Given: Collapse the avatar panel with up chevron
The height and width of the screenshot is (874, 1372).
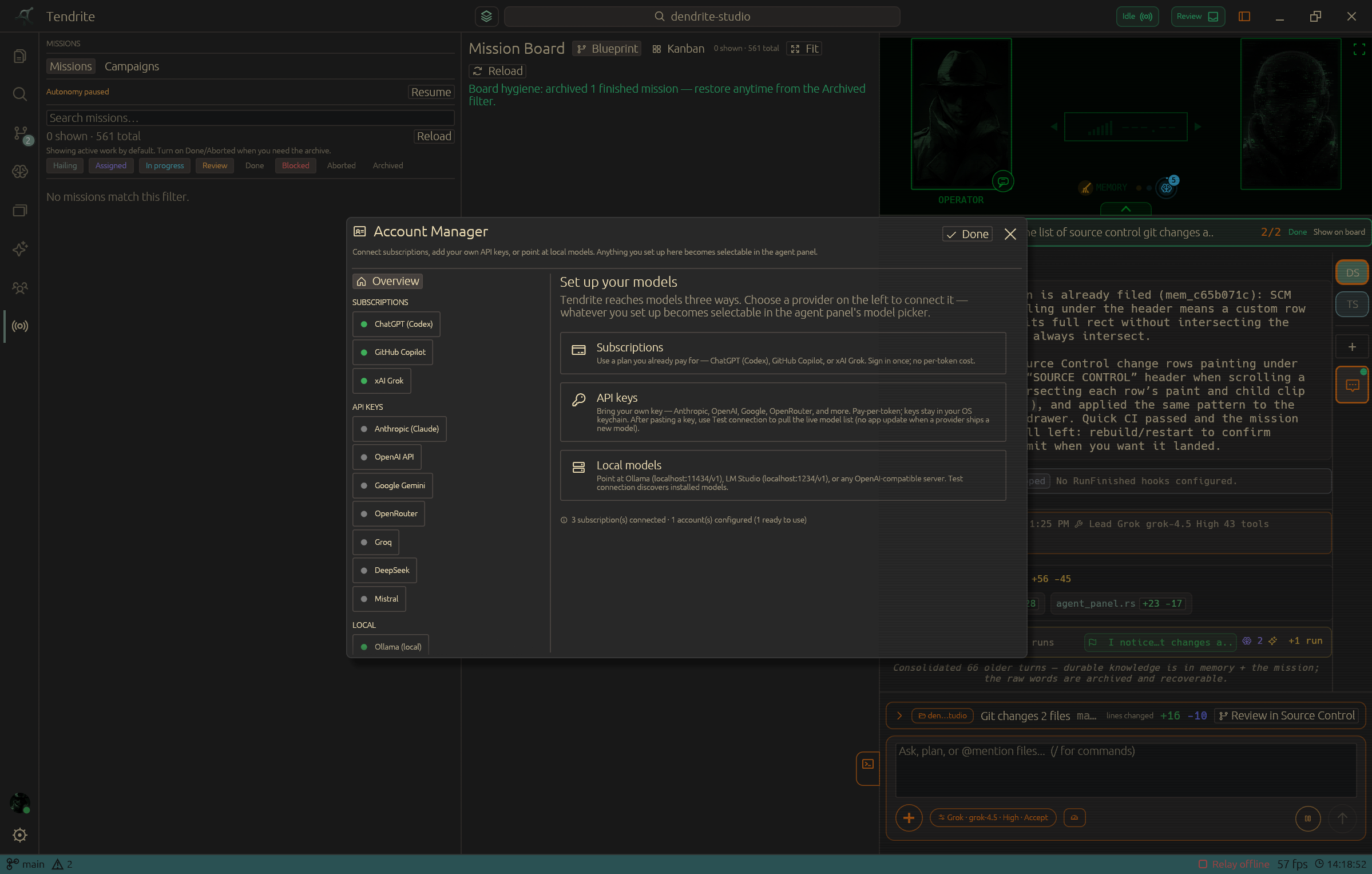Looking at the screenshot, I should 1125,209.
